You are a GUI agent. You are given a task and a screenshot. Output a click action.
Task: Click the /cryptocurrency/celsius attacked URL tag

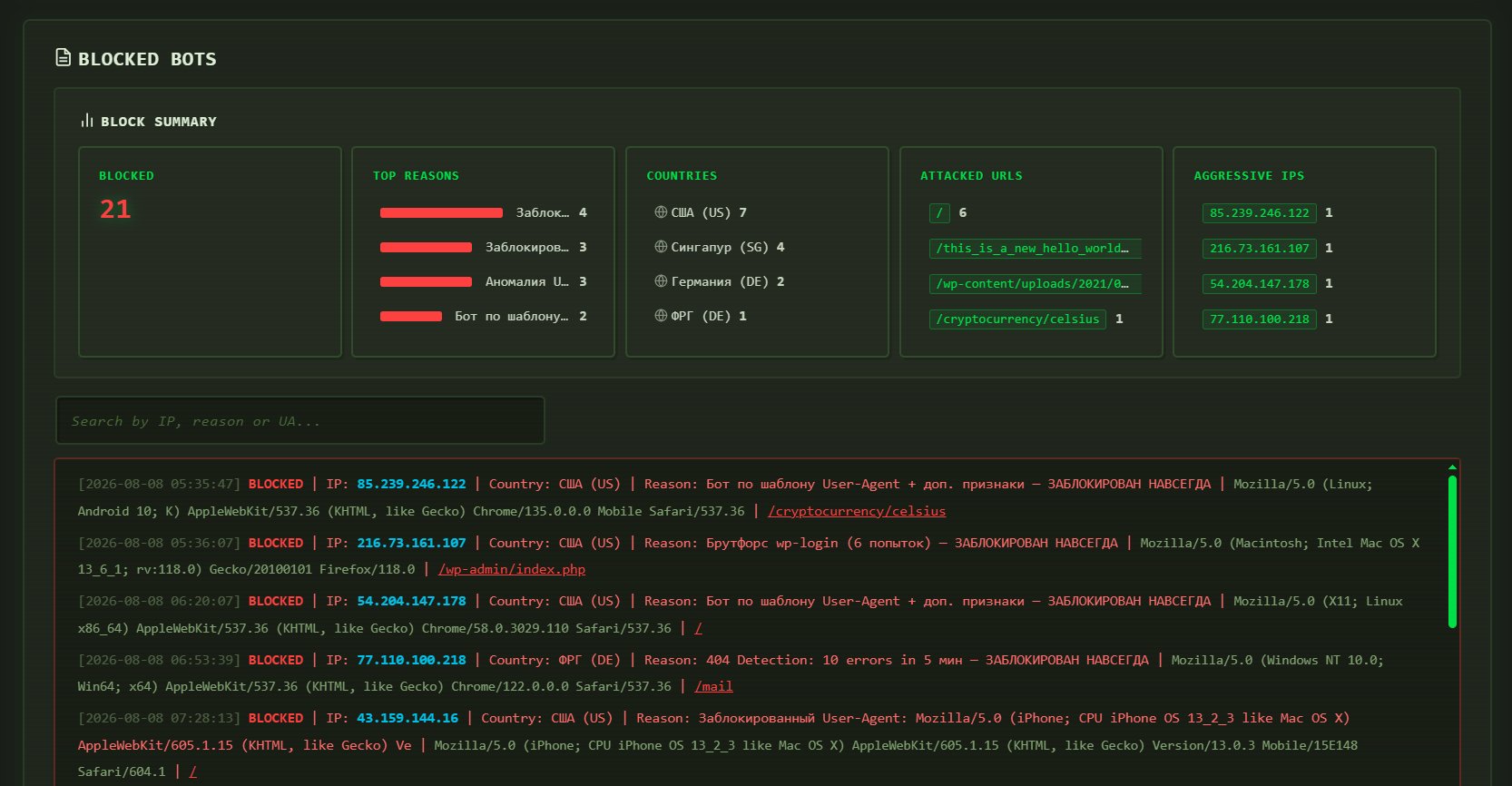pos(1017,319)
